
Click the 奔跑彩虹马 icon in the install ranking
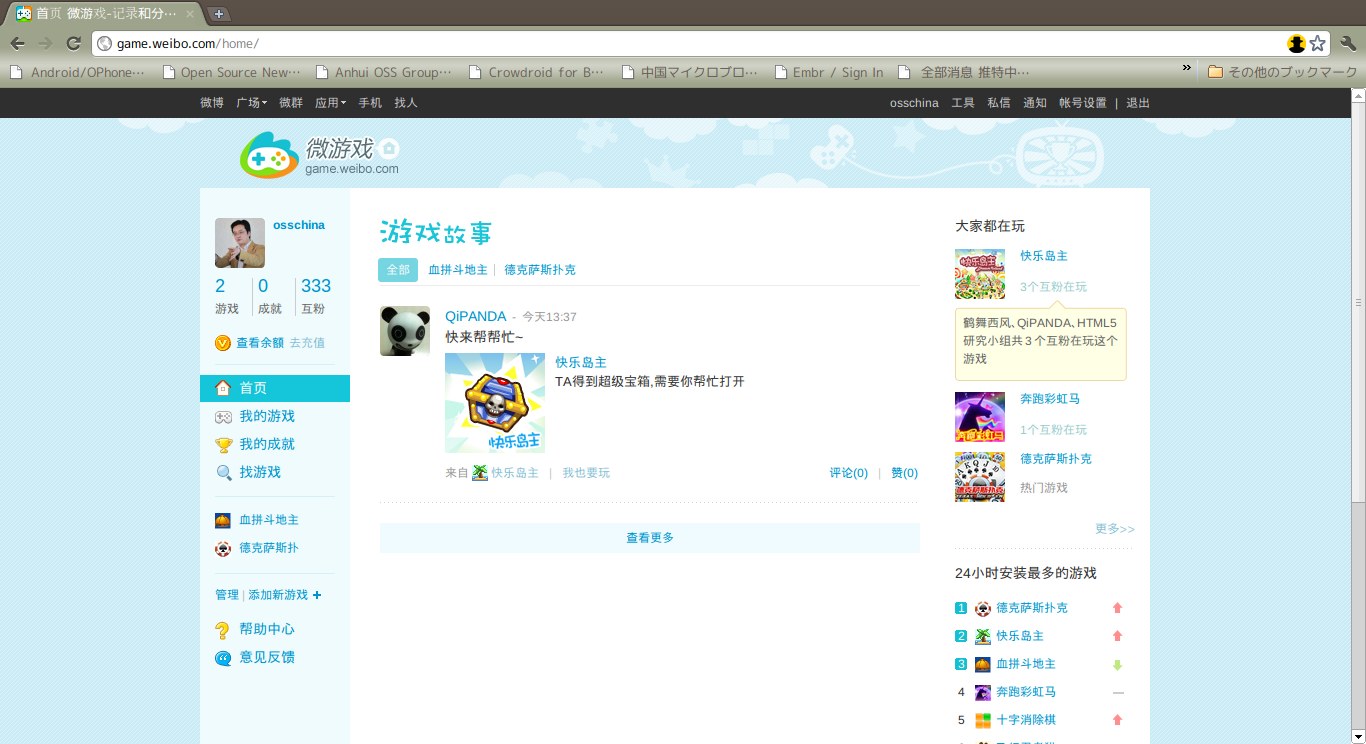pos(983,692)
